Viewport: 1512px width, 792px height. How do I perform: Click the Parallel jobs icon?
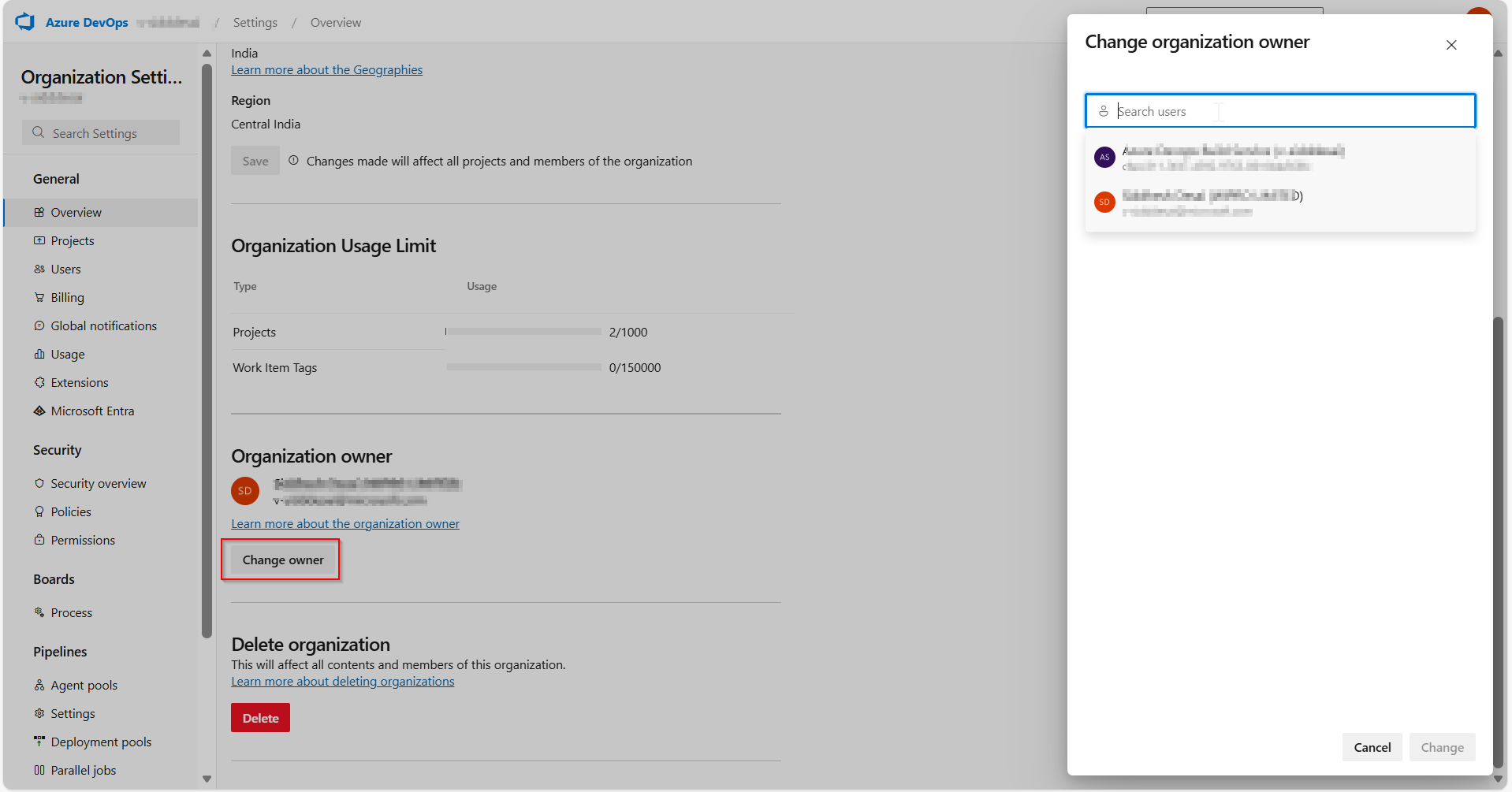click(x=39, y=770)
